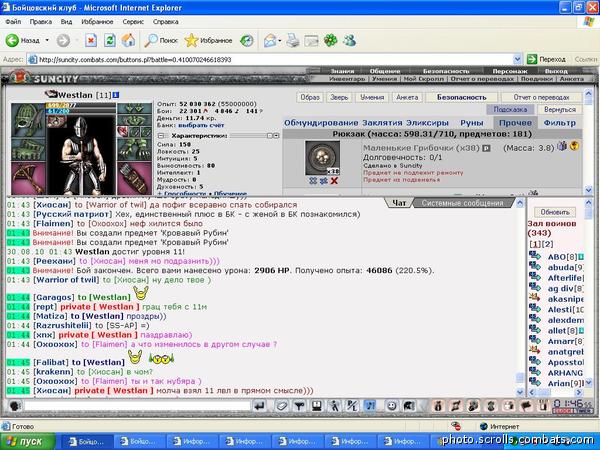Switch to Системные сообщения chat tab
The image size is (600, 450).
pyautogui.click(x=462, y=203)
